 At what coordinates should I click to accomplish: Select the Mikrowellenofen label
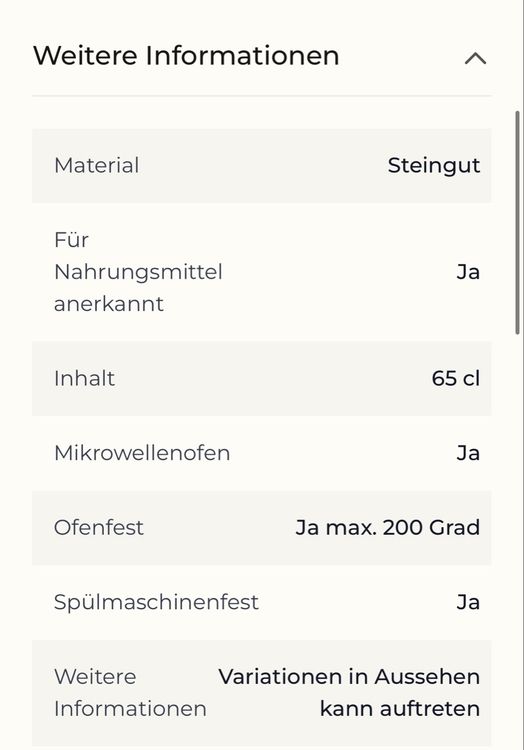(x=142, y=453)
